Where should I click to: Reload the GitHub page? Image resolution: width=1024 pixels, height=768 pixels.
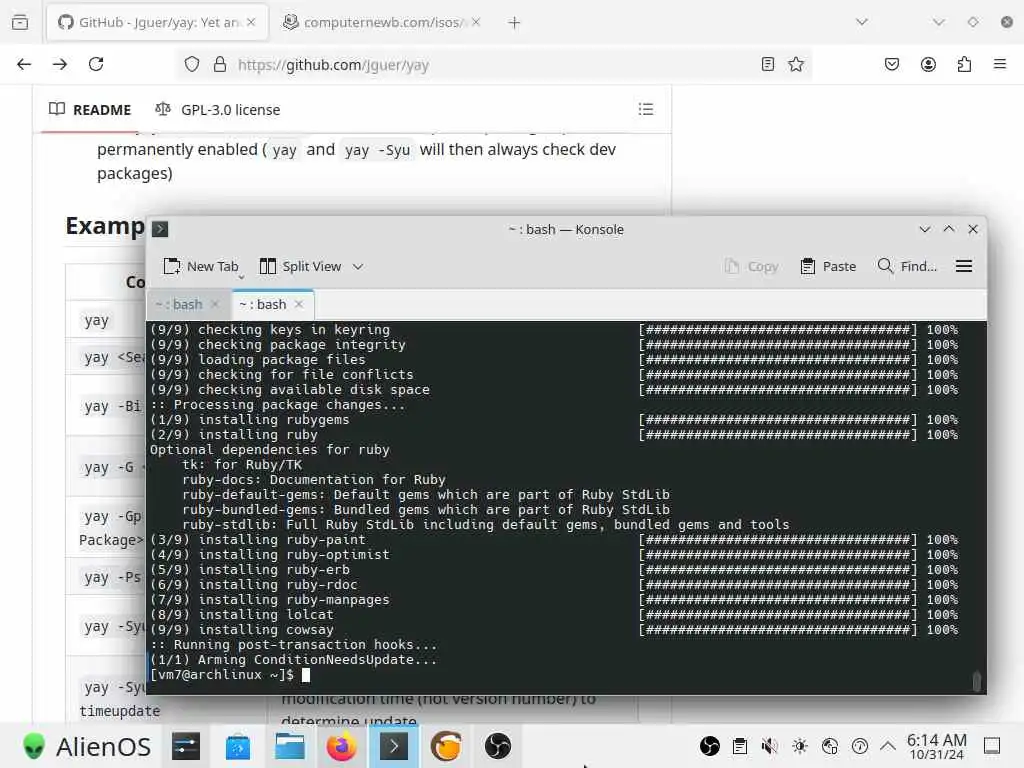click(96, 64)
